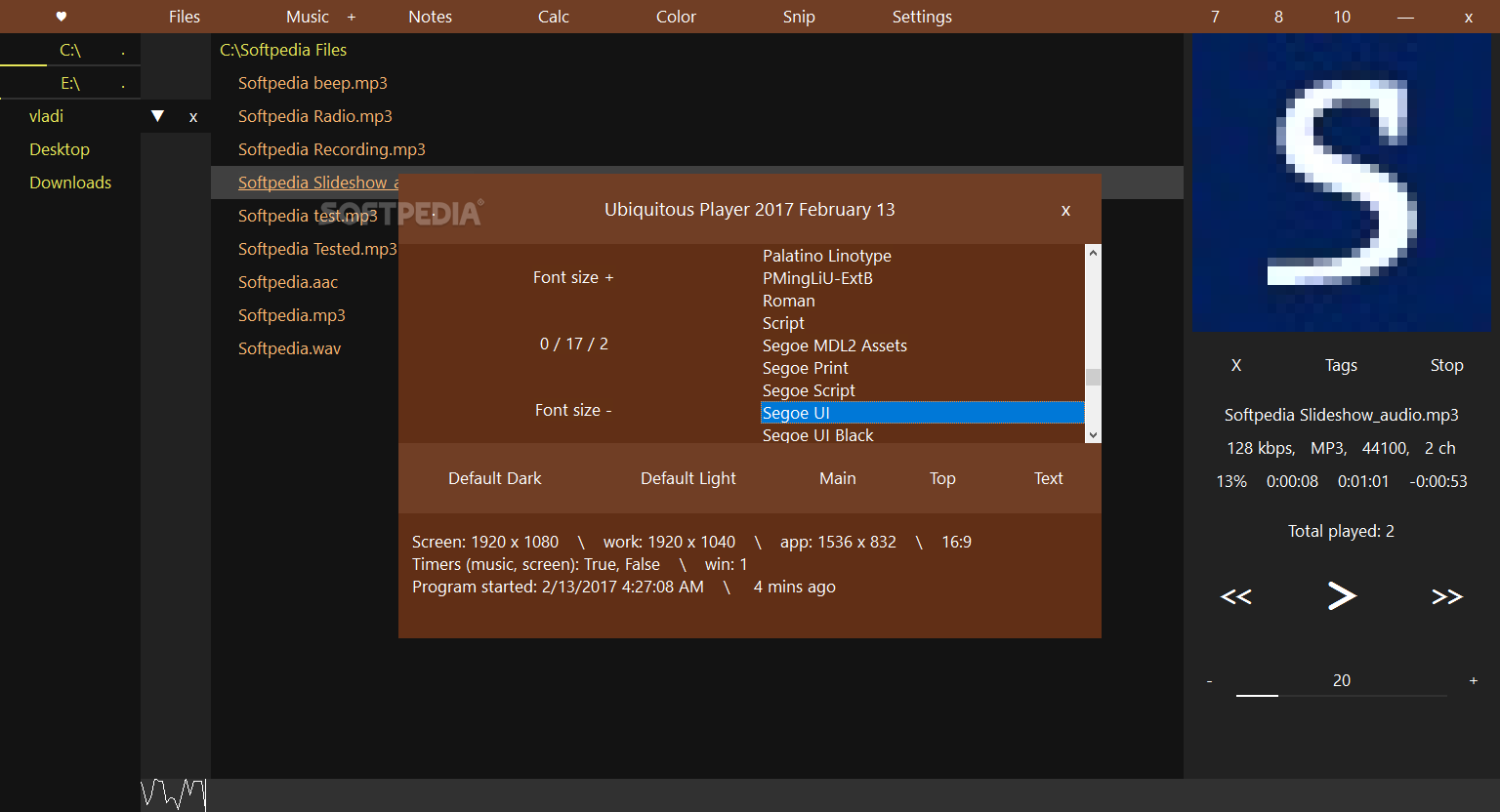The image size is (1500, 812).
Task: Select Softpedia.wav file
Action: tap(290, 348)
